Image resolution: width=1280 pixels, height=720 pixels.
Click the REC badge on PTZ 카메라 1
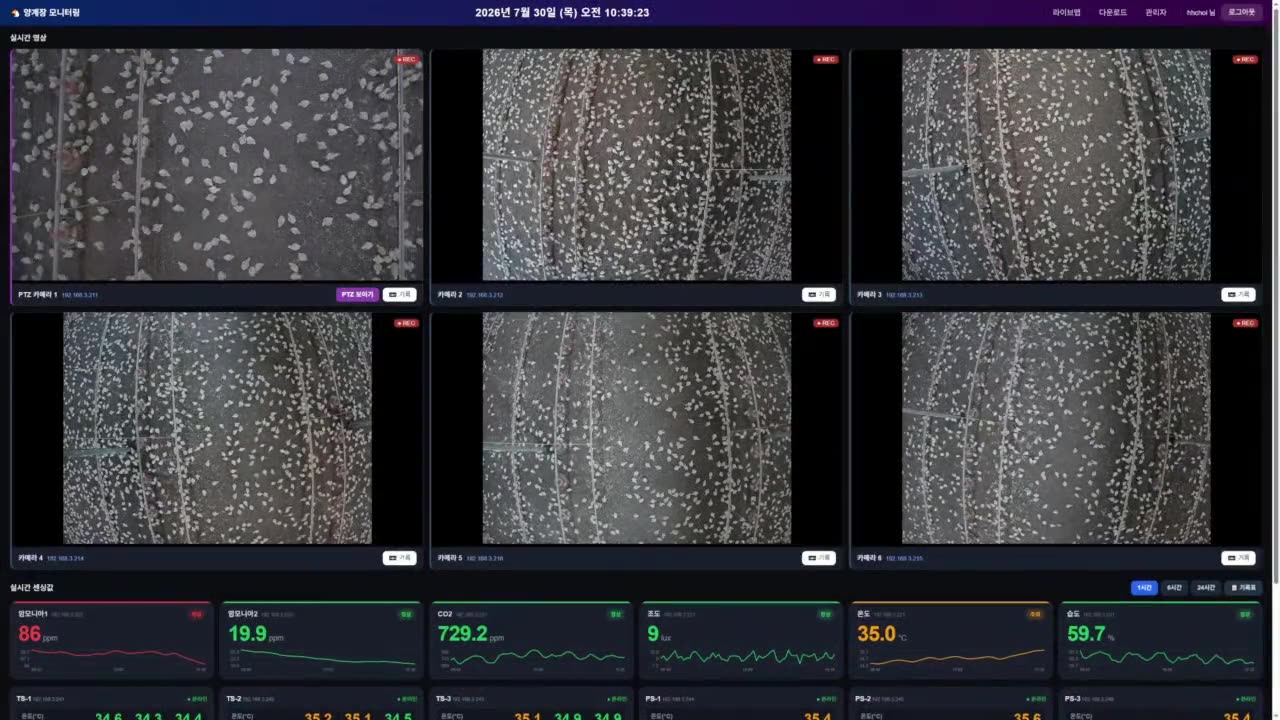pos(406,59)
